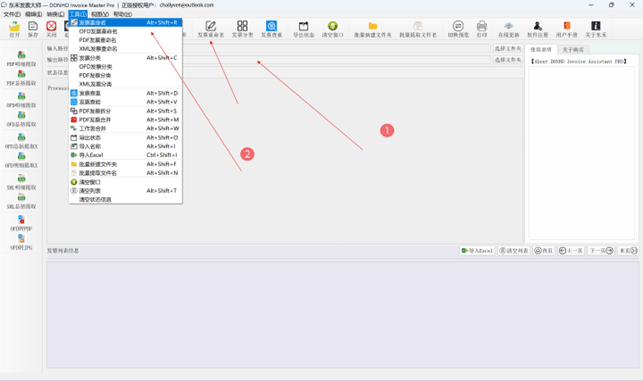Click the 保存 (Save) toolbar icon
Screen dimensions: 643x381
tap(33, 26)
